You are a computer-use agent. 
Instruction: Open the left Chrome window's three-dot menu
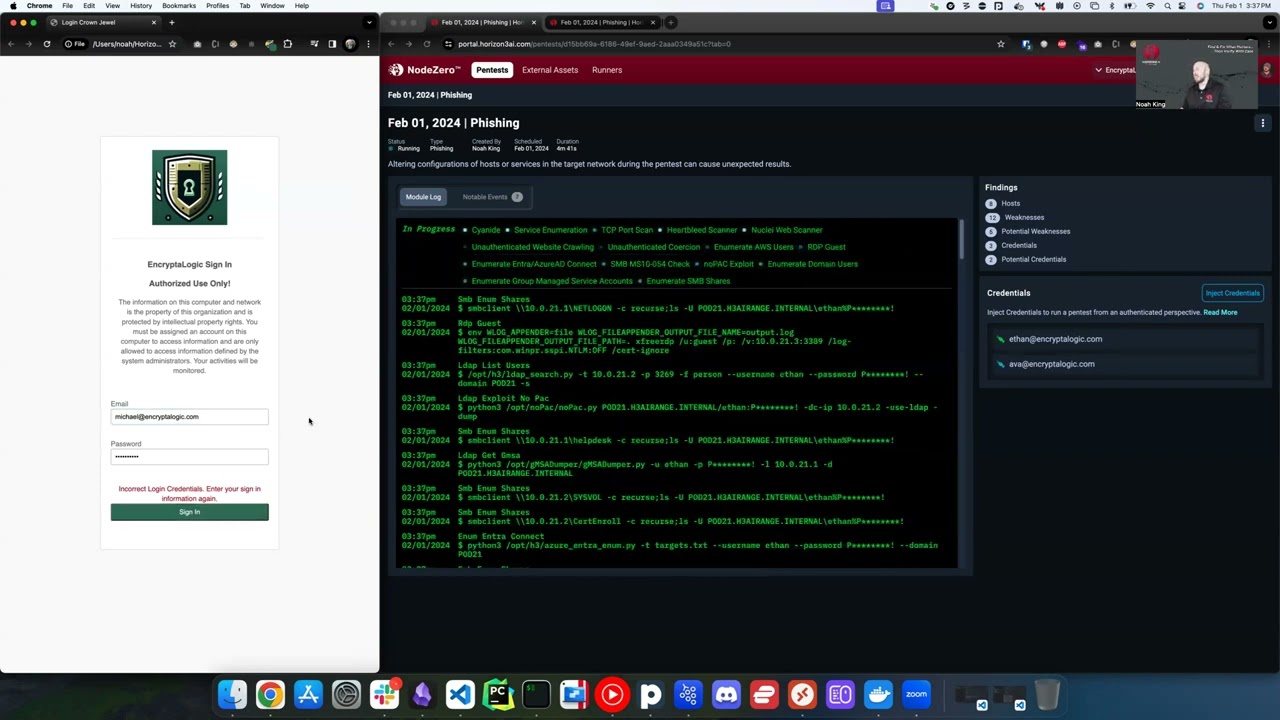368,44
